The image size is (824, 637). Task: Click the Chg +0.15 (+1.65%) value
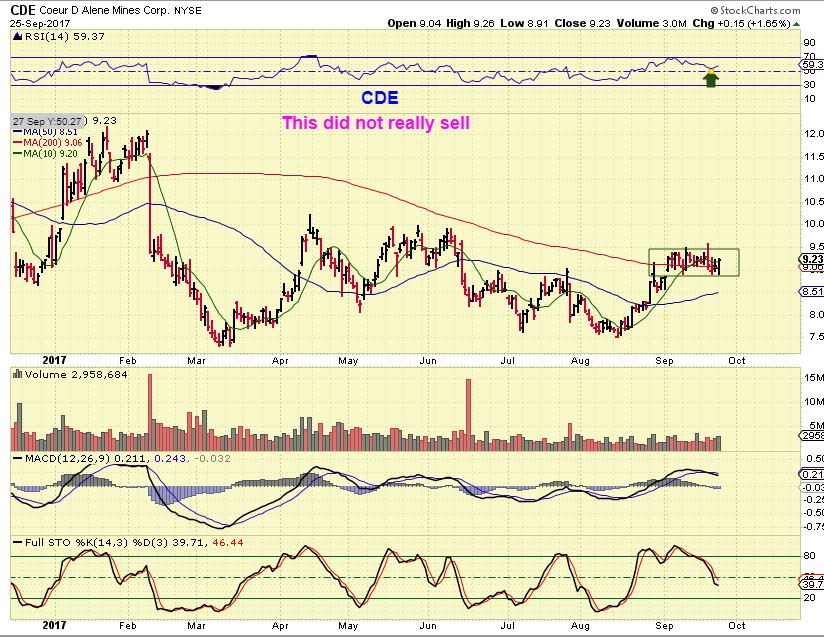[x=741, y=24]
